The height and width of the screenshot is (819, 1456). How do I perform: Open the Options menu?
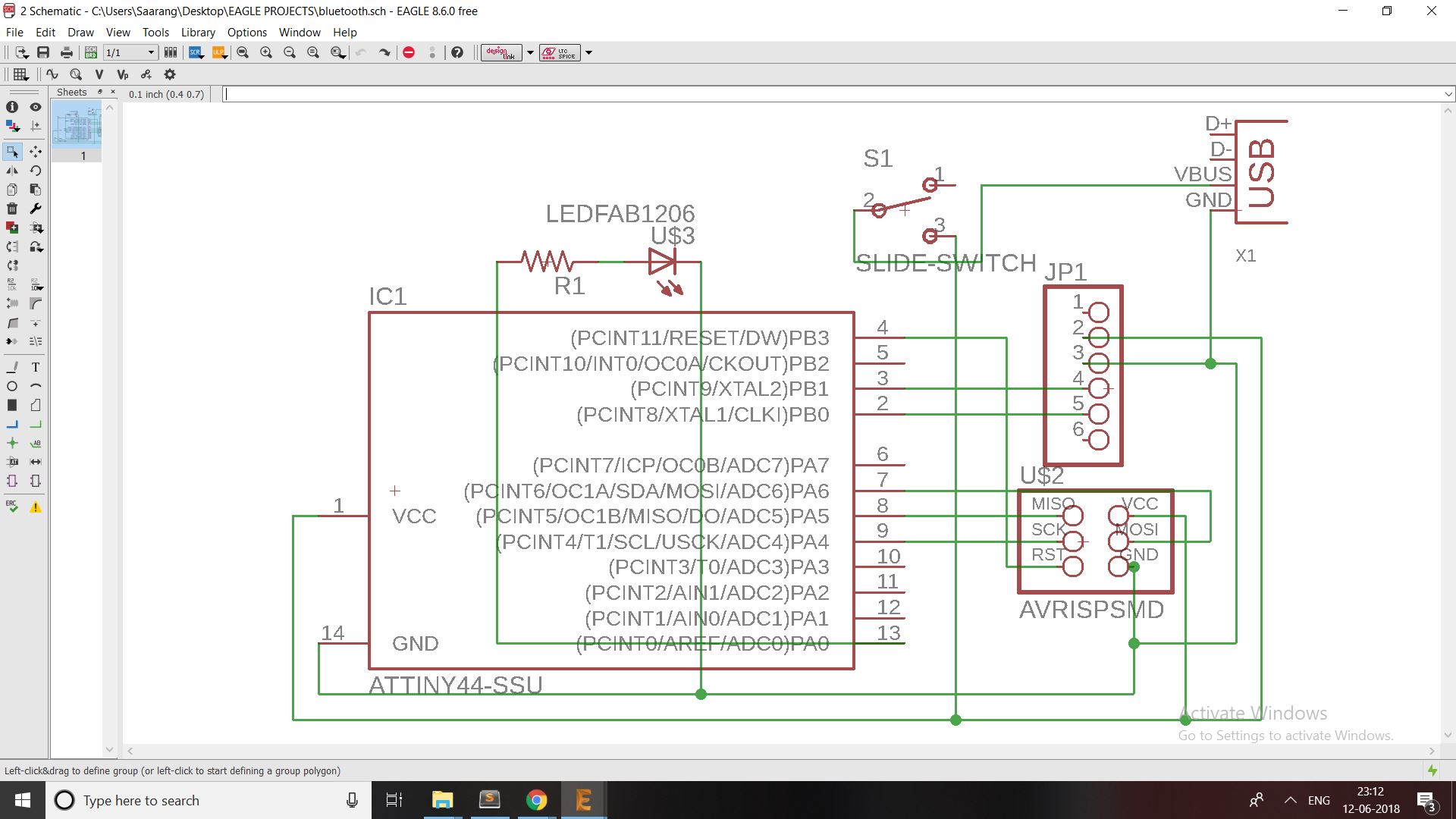pos(244,31)
